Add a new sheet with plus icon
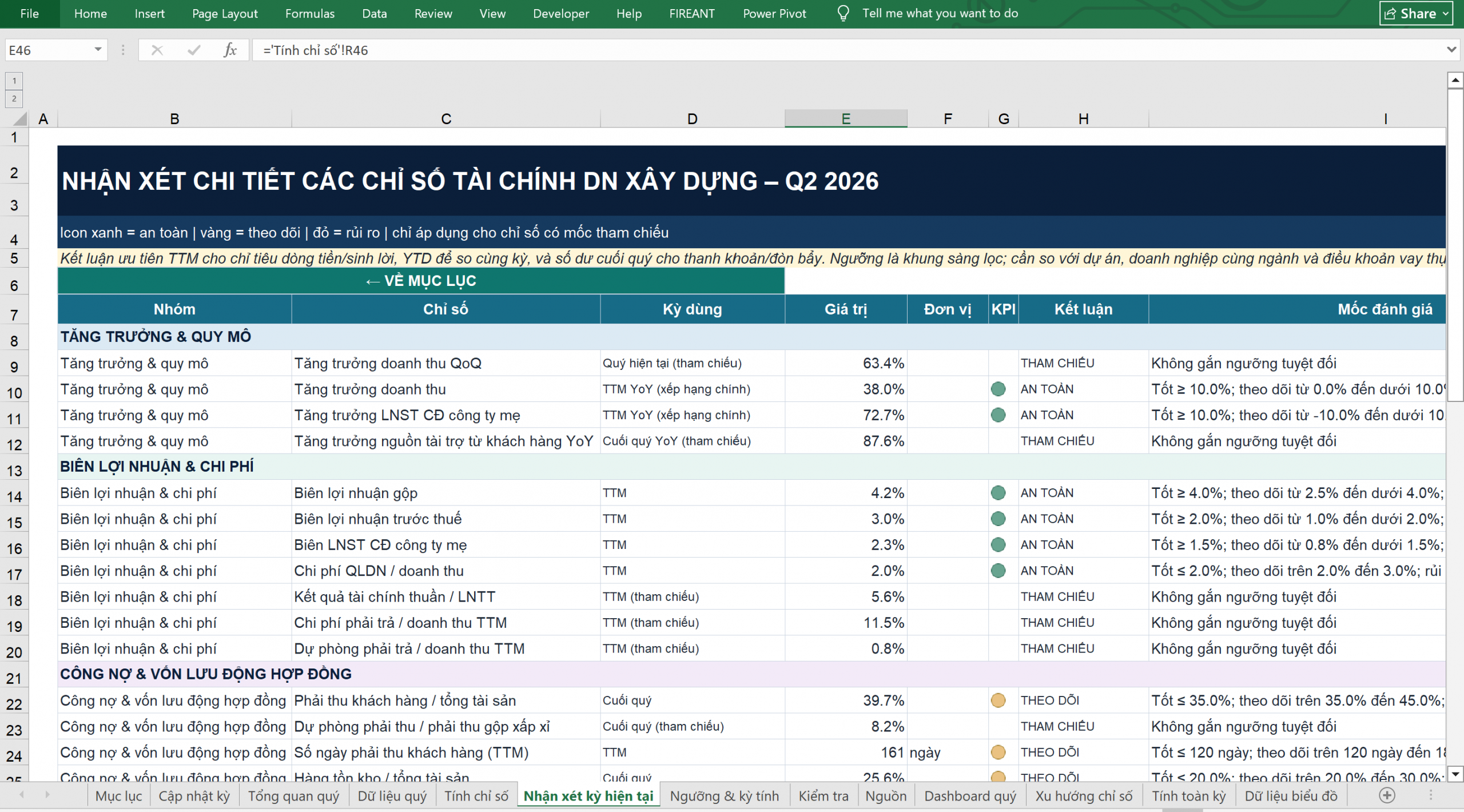The height and width of the screenshot is (812, 1464). click(1387, 795)
